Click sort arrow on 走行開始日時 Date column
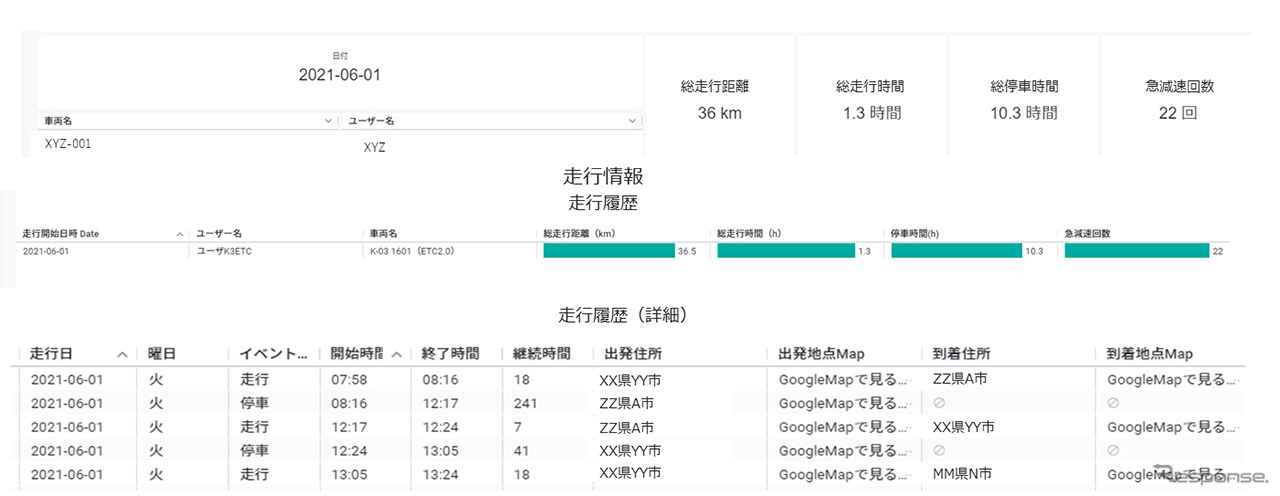Viewport: 1280px width, 496px height. point(180,234)
